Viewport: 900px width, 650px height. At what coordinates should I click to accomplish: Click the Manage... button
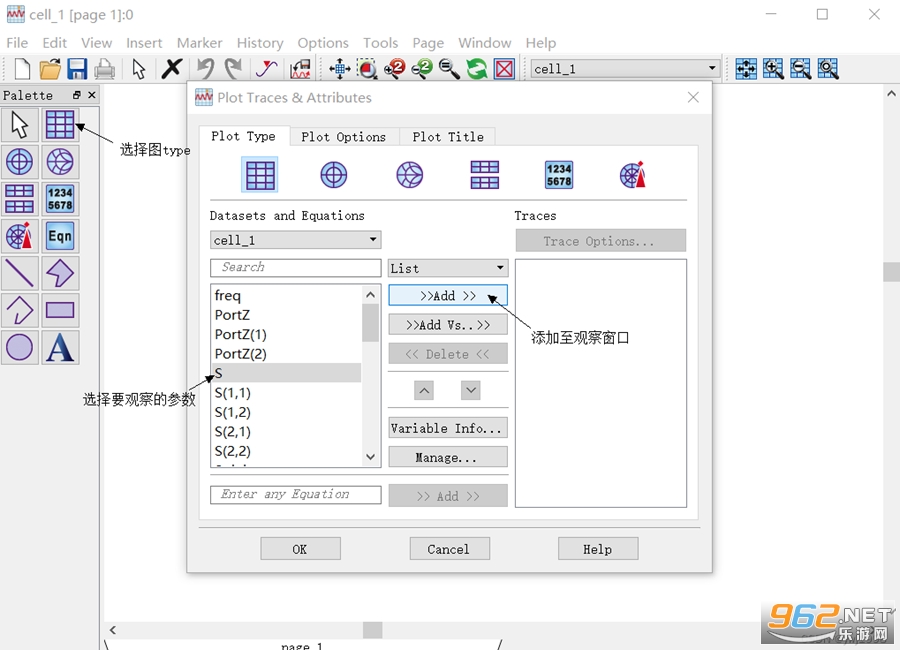click(448, 458)
